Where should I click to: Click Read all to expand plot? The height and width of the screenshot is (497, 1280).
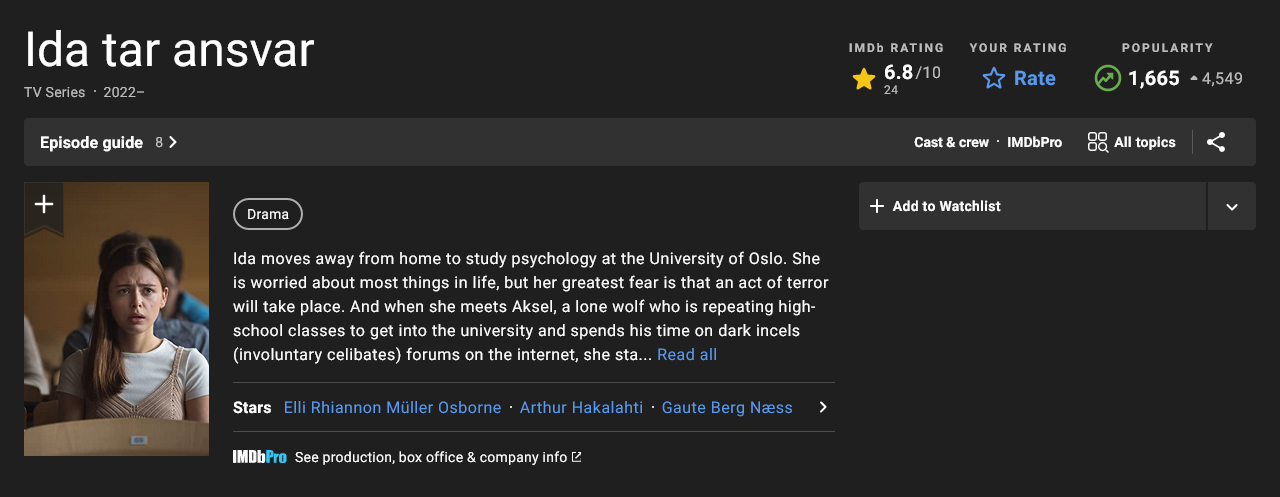687,355
